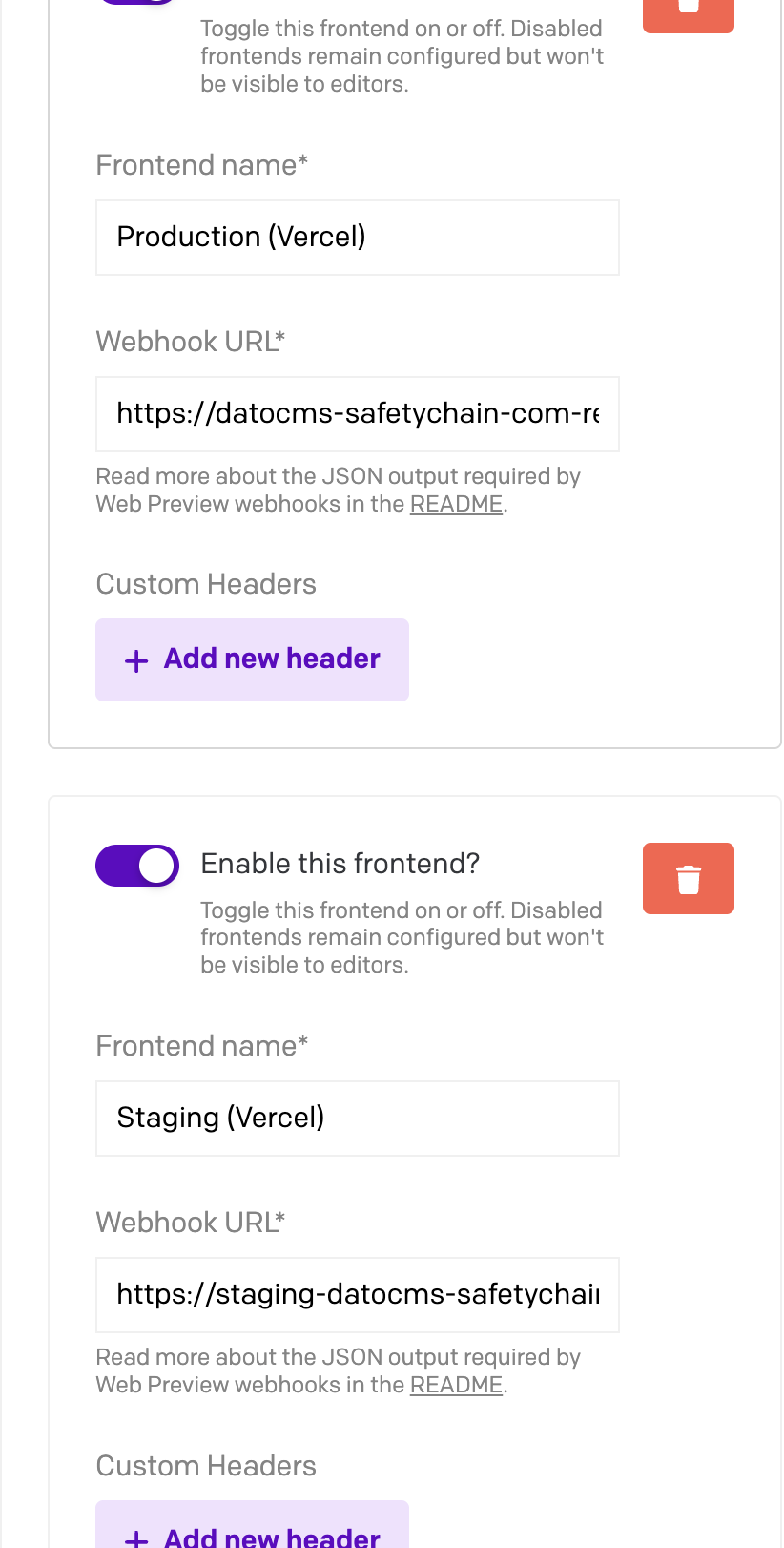This screenshot has height=1548, width=784.
Task: Click the 'Frontend name*' label above Staging (Vercel)
Action: tap(202, 1046)
